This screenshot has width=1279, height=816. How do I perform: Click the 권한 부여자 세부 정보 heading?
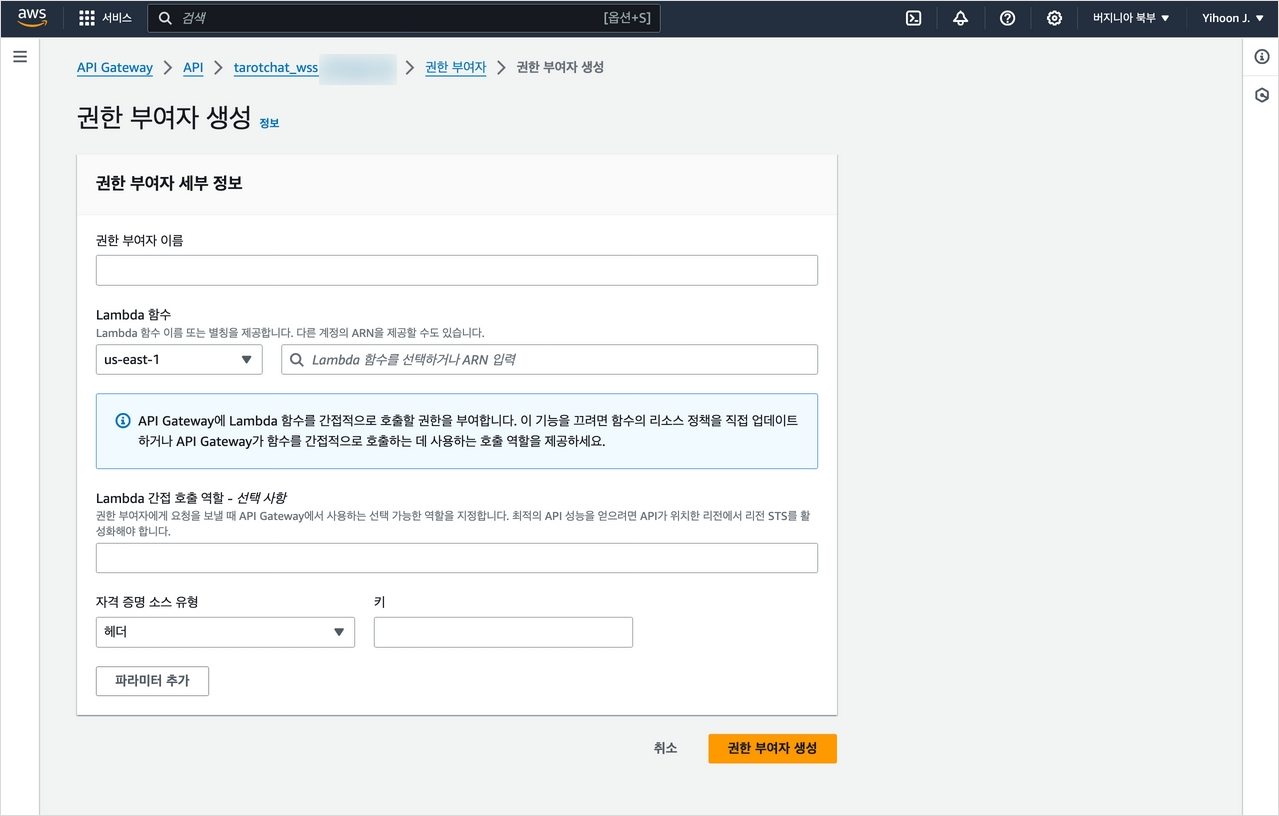[x=169, y=183]
